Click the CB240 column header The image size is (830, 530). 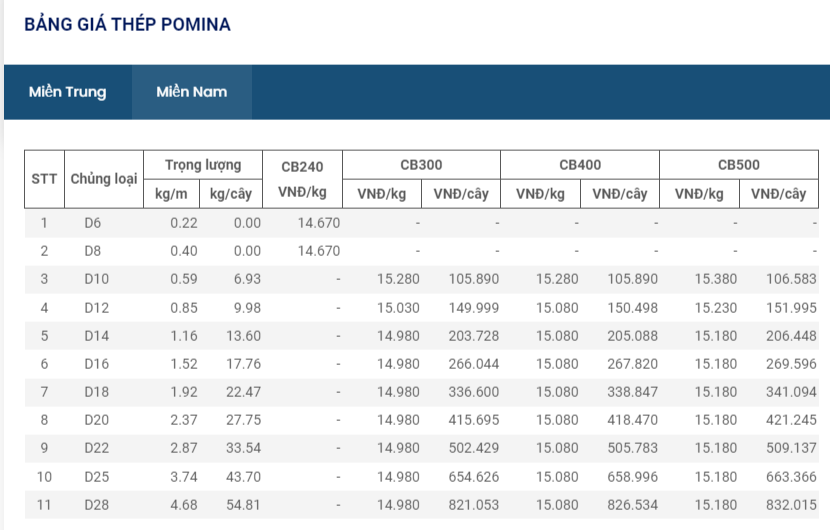[302, 165]
